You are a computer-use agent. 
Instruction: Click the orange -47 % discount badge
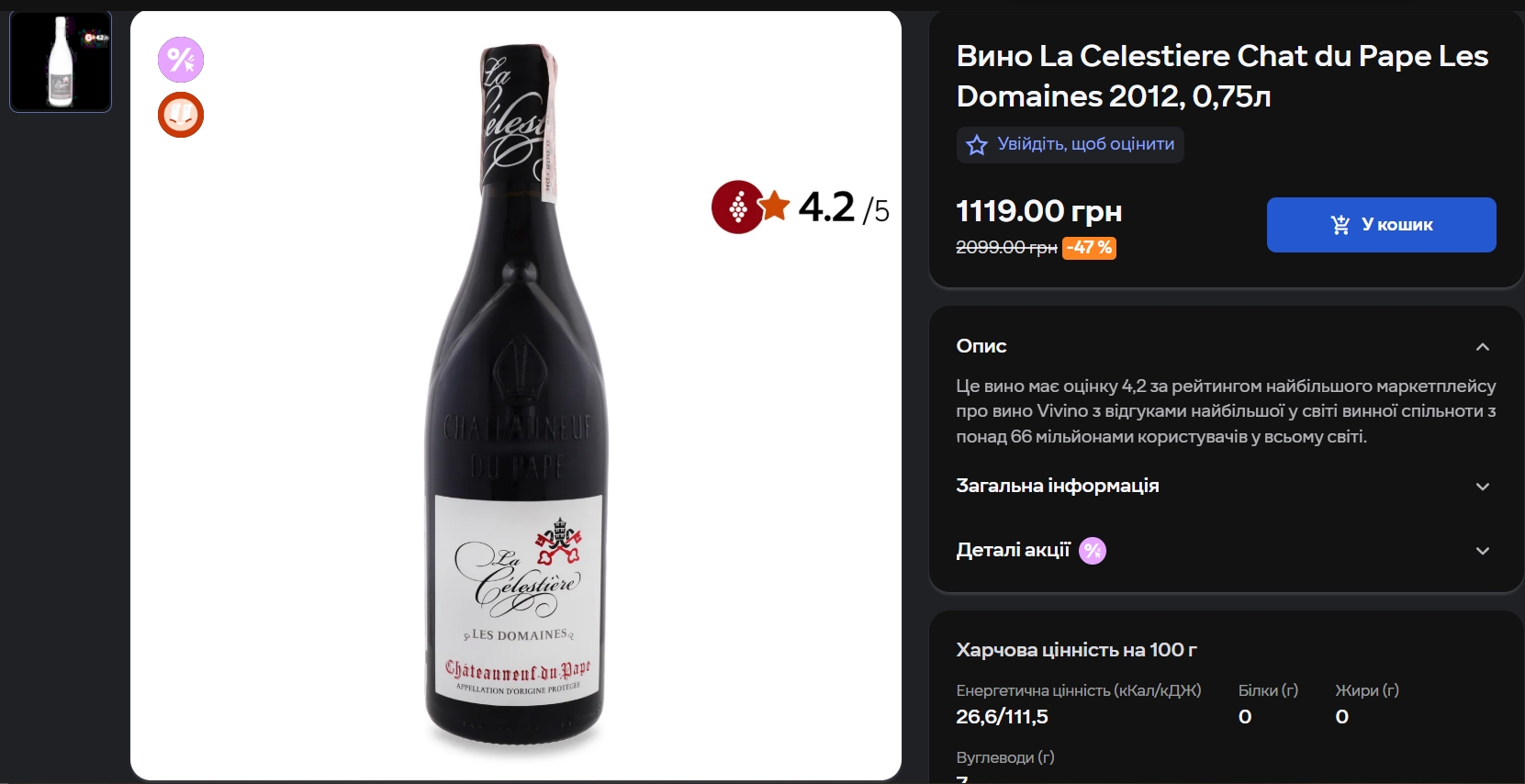coord(1089,248)
